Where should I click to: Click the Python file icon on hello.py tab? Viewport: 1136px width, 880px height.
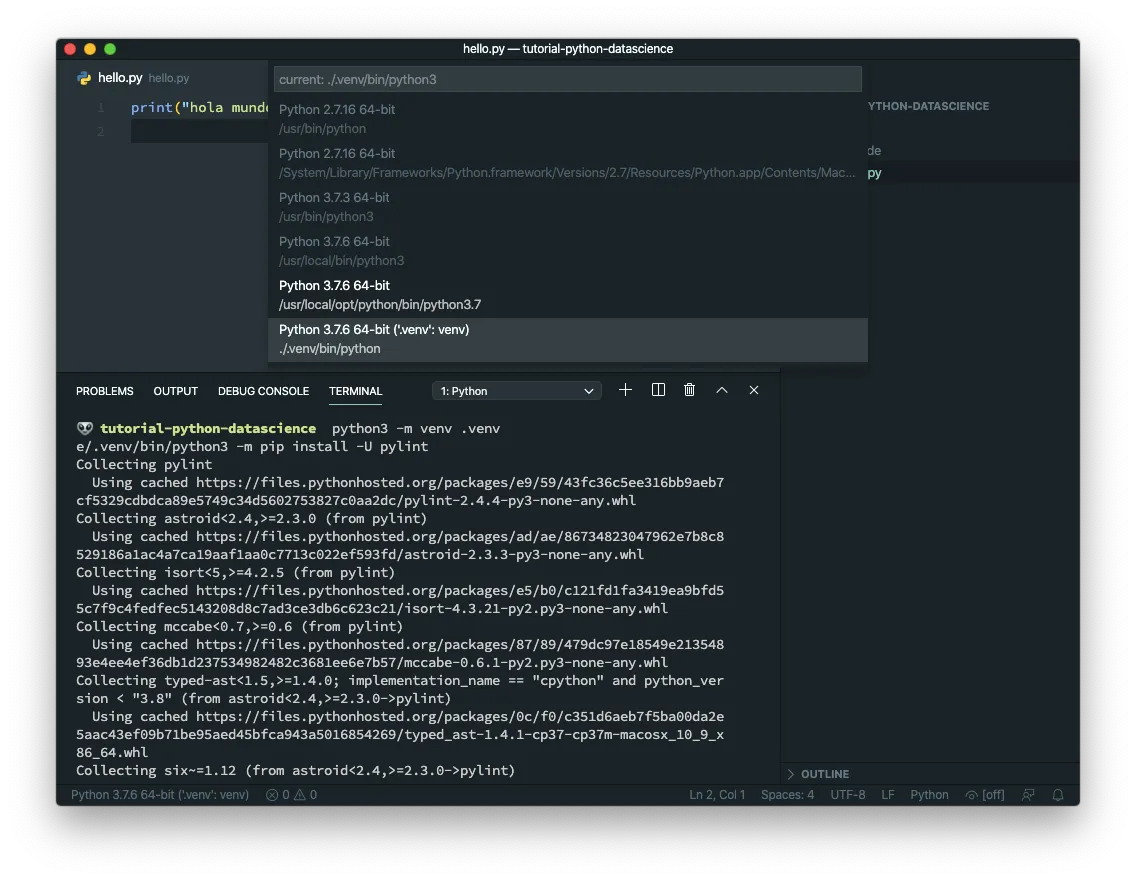[84, 78]
